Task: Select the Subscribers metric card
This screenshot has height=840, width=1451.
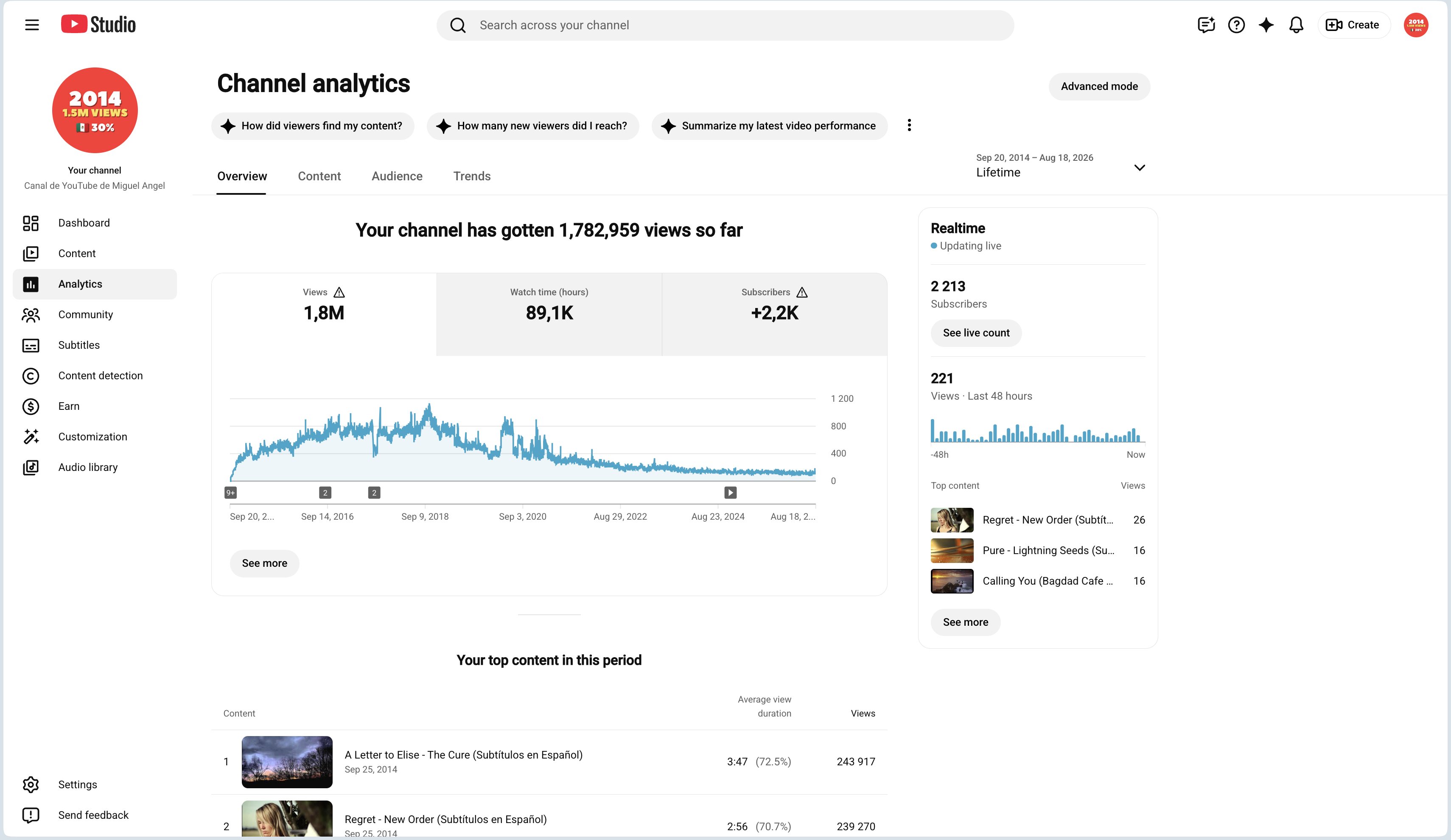Action: click(774, 314)
